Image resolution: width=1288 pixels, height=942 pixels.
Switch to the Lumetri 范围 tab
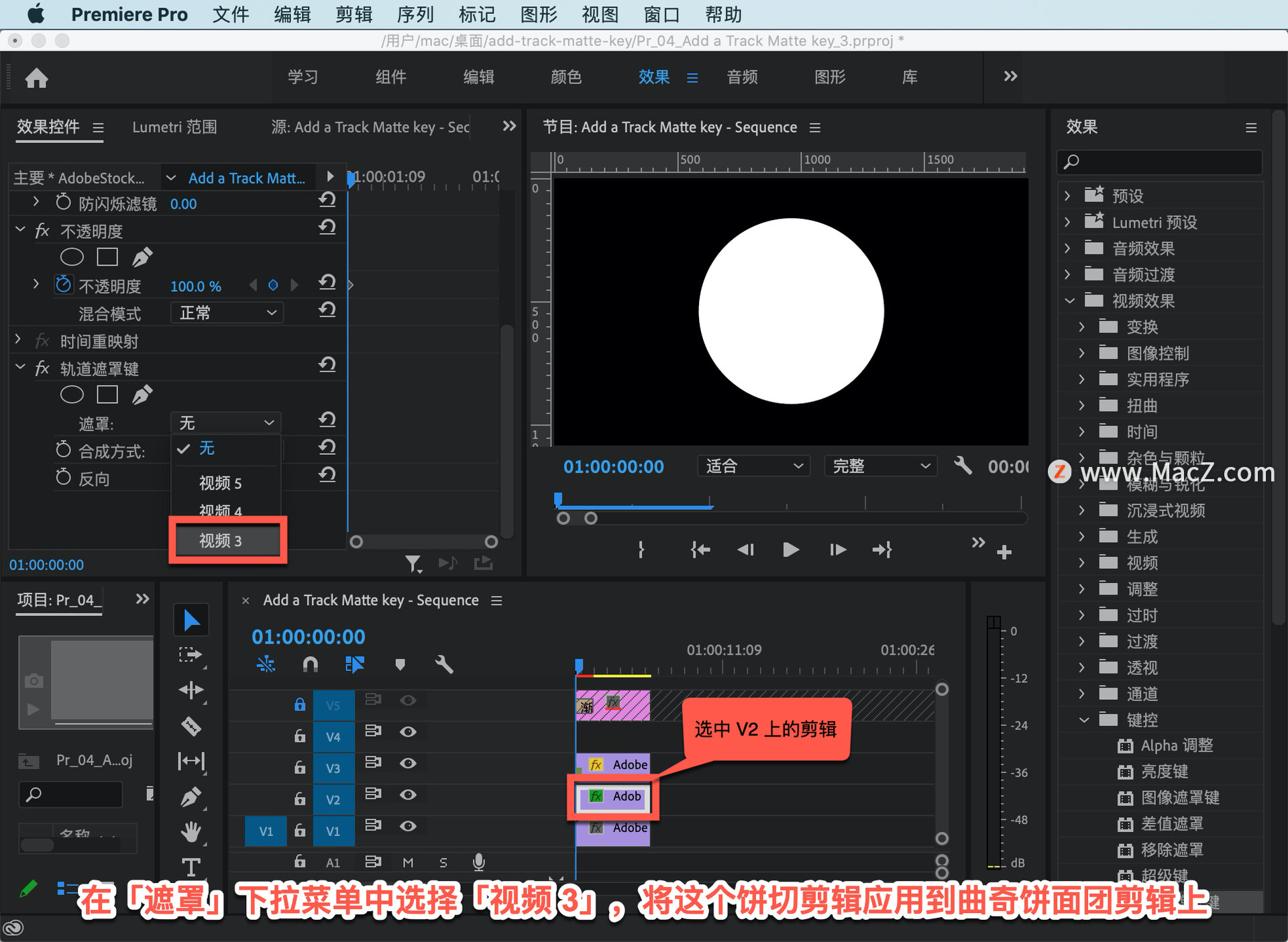[x=174, y=127]
